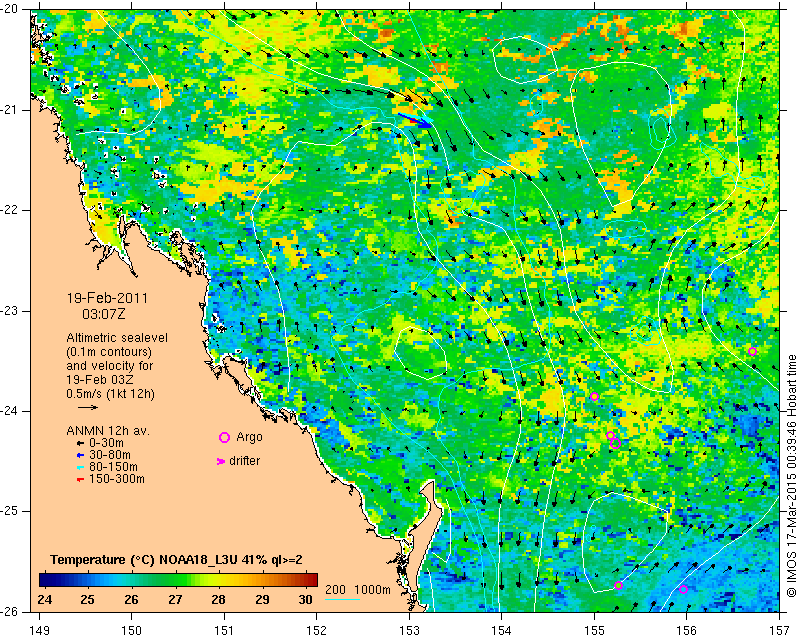Click the 'drifter' legend label
800x640 pixels.
[244, 461]
